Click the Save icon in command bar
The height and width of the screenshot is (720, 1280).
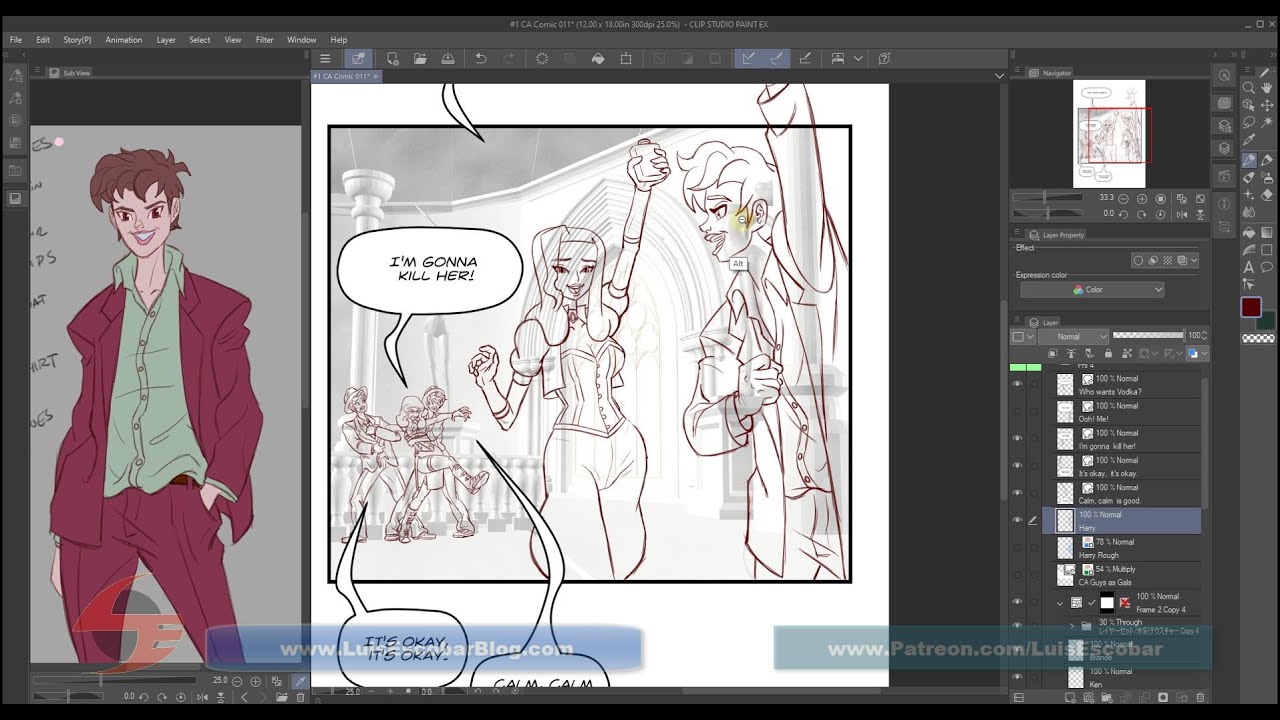(x=446, y=58)
